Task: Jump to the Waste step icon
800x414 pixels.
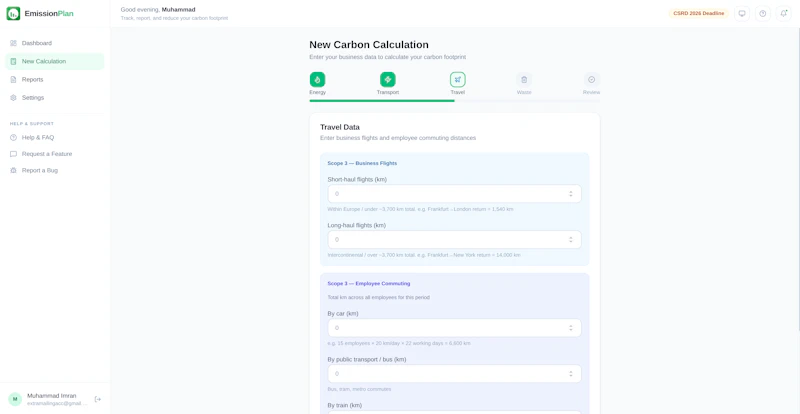Action: [524, 80]
